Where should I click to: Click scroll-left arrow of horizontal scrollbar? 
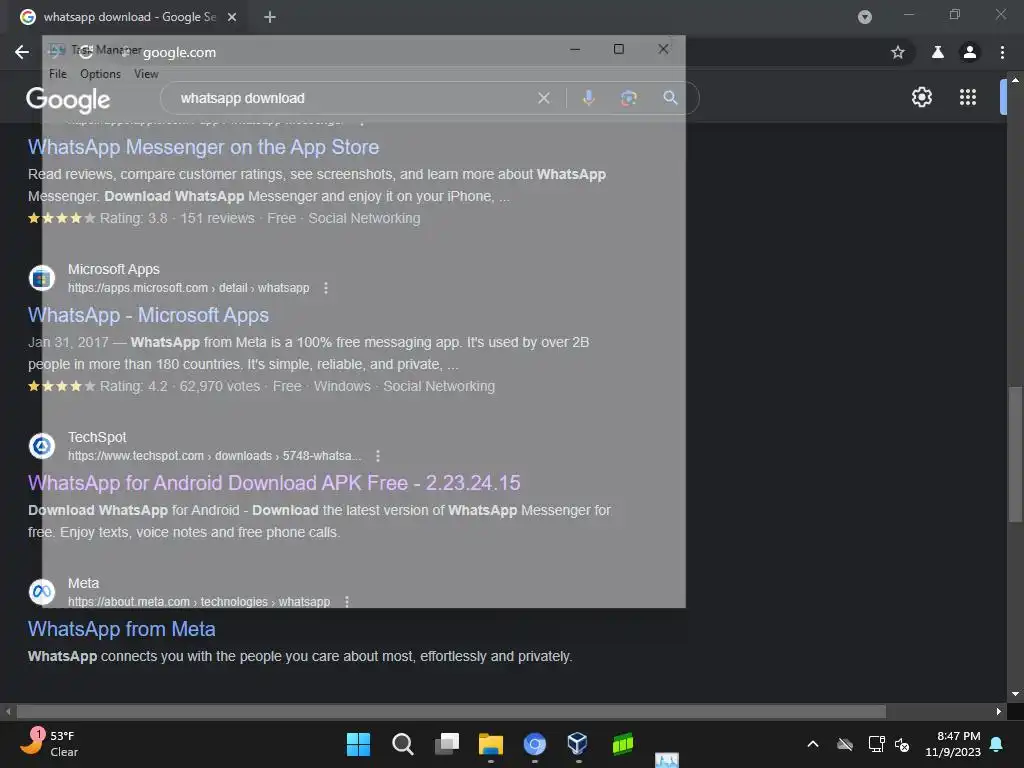pos(8,711)
